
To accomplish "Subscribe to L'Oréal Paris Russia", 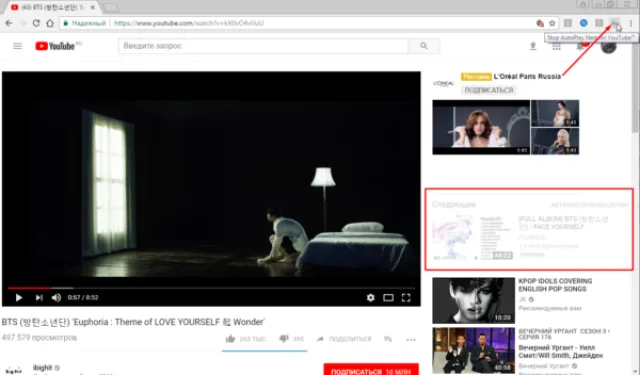I will [489, 90].
